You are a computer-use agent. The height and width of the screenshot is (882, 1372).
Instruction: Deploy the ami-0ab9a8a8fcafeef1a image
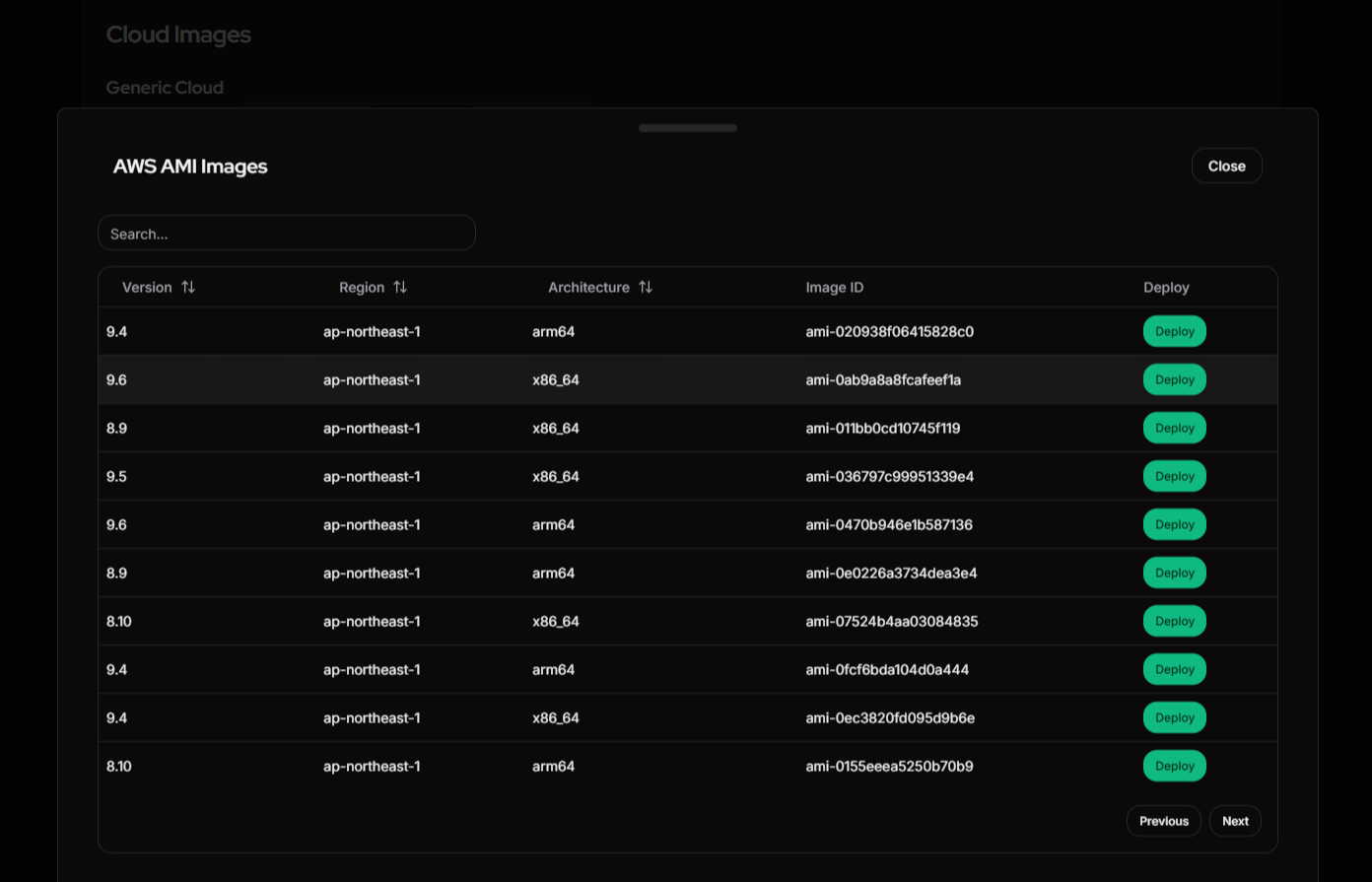1174,380
